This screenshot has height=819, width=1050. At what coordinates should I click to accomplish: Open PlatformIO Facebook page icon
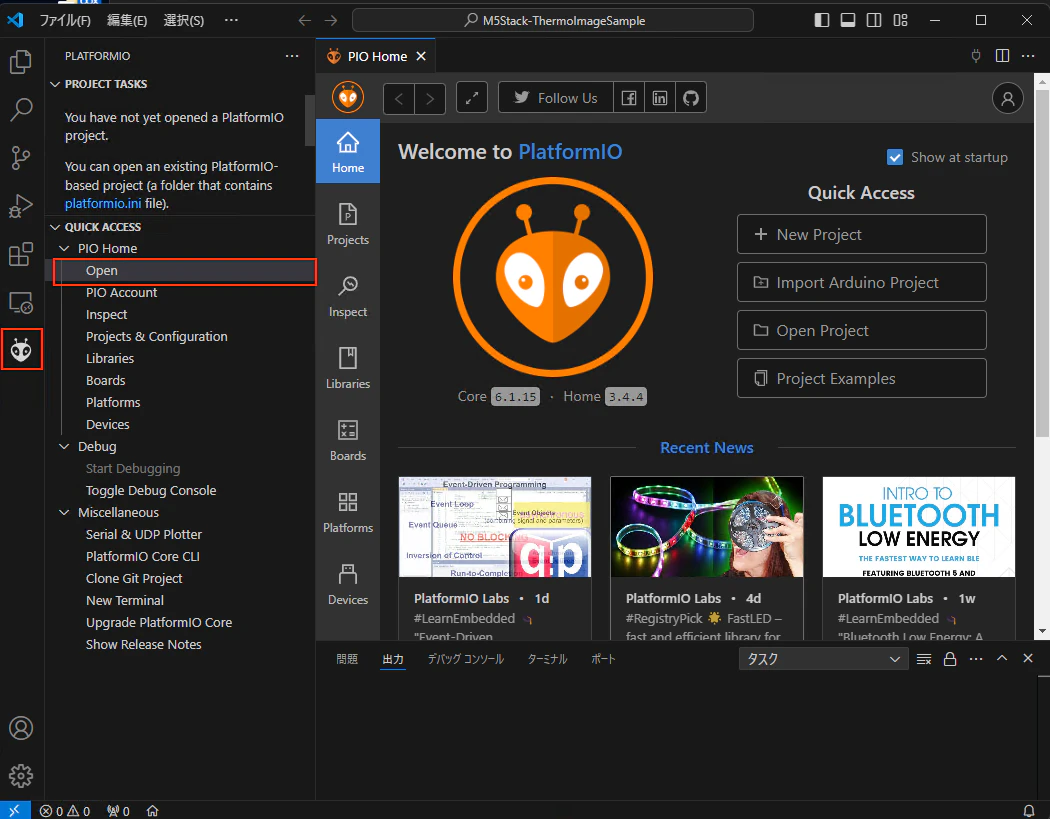[629, 98]
